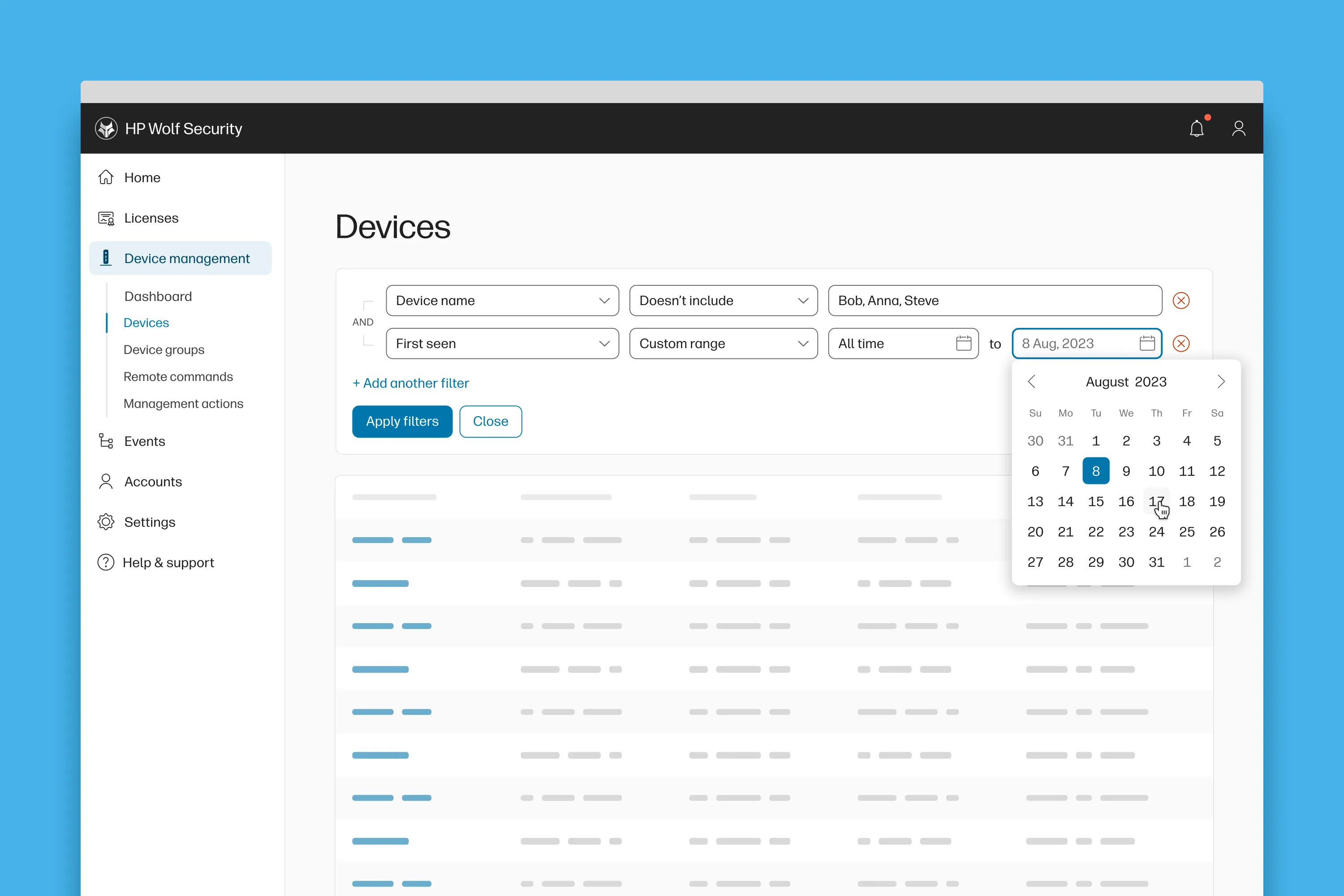Image resolution: width=1344 pixels, height=896 pixels.
Task: Click the Licenses certificate icon
Action: tap(106, 218)
